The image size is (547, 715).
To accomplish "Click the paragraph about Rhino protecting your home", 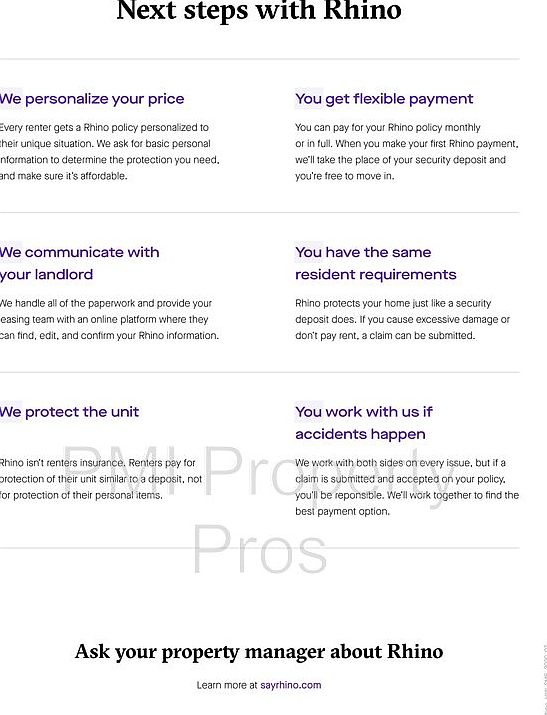I will (x=402, y=319).
